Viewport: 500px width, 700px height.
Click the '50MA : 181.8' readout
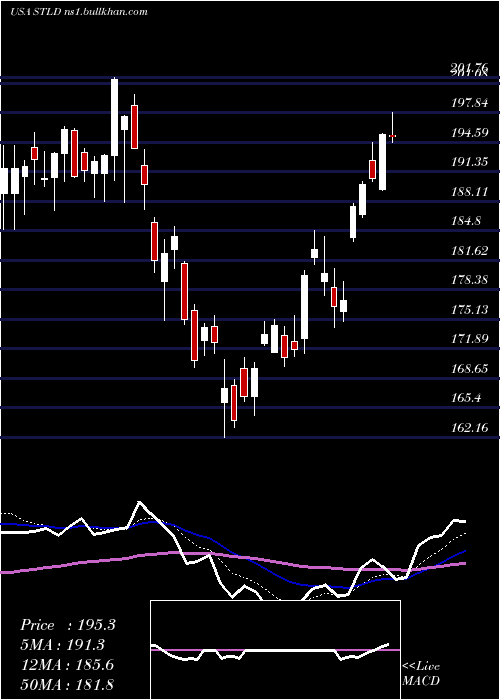pyautogui.click(x=67, y=684)
